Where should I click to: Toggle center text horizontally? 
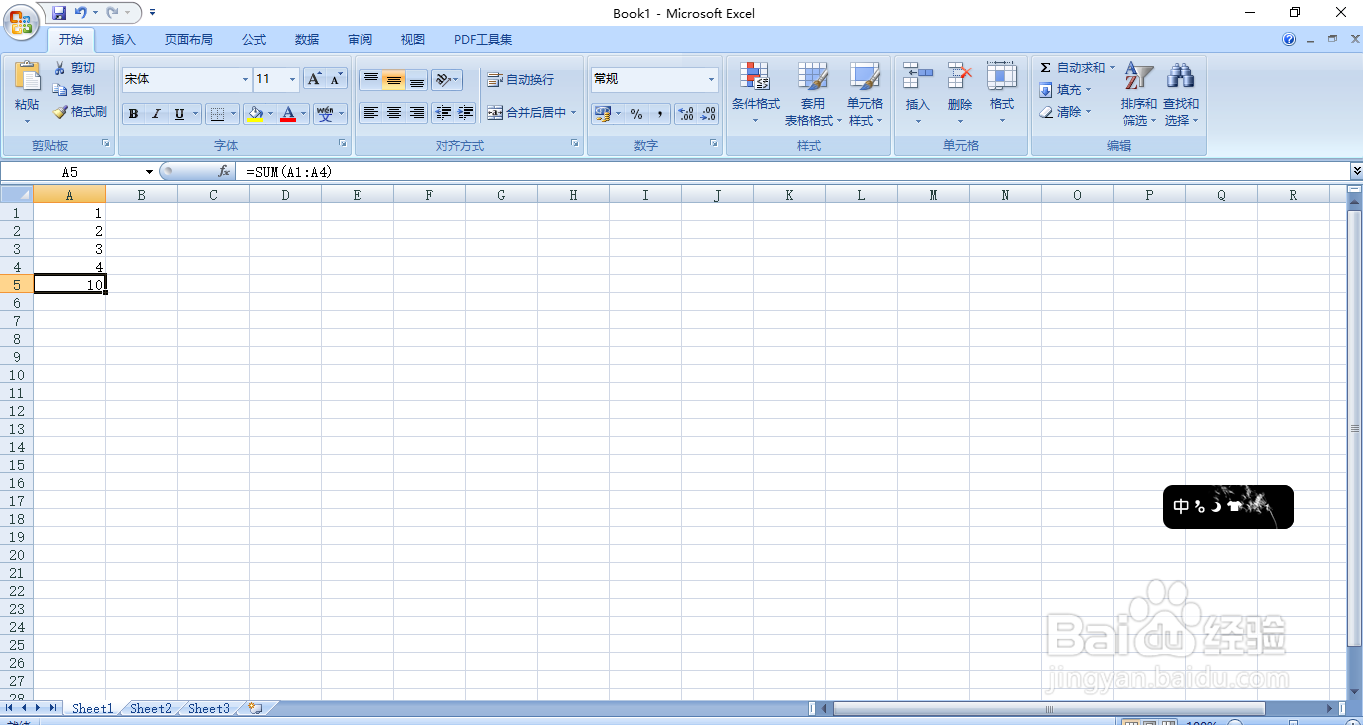click(393, 113)
